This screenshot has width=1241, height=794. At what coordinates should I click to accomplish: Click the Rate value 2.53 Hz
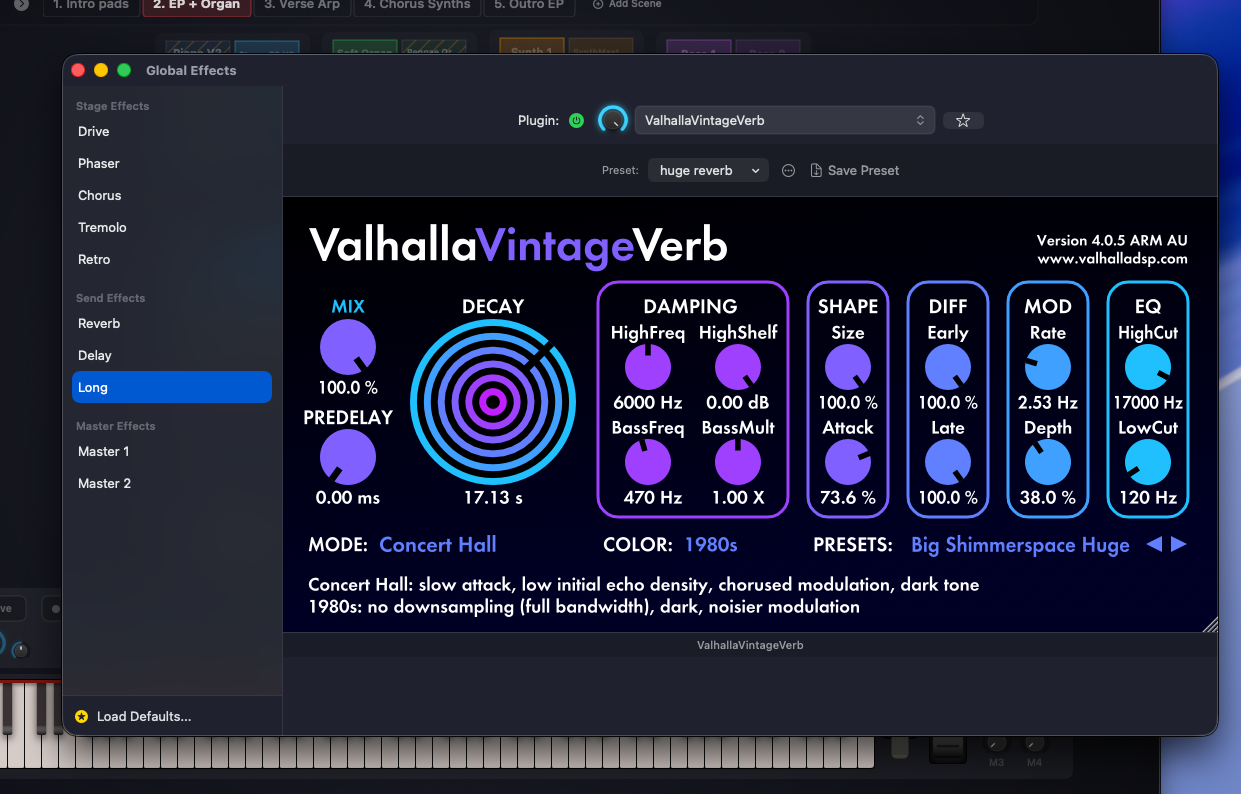1048,403
